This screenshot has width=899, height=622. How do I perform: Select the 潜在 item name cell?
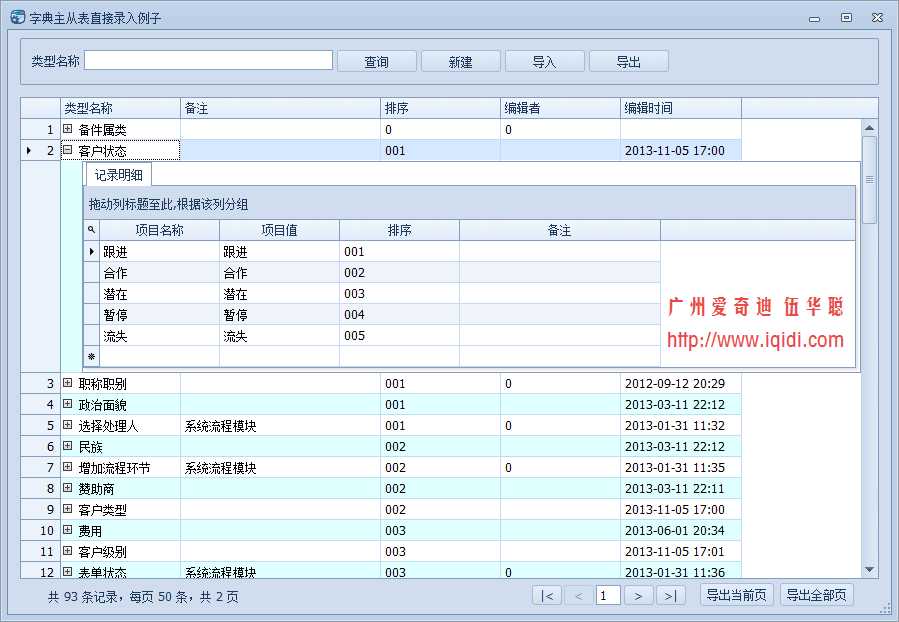click(159, 294)
